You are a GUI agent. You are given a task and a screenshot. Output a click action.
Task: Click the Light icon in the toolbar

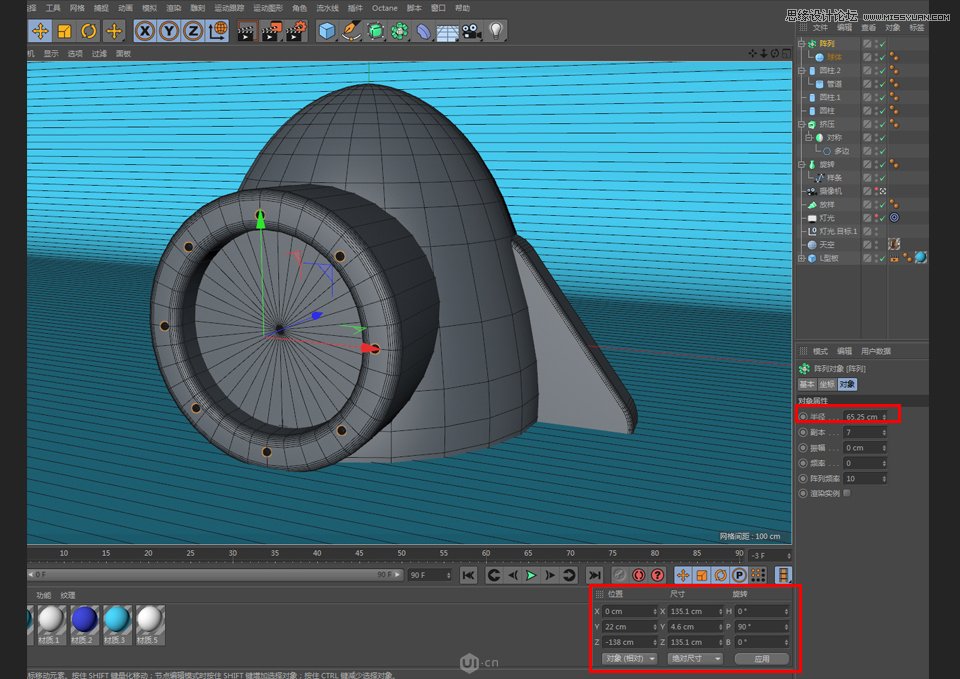[497, 31]
